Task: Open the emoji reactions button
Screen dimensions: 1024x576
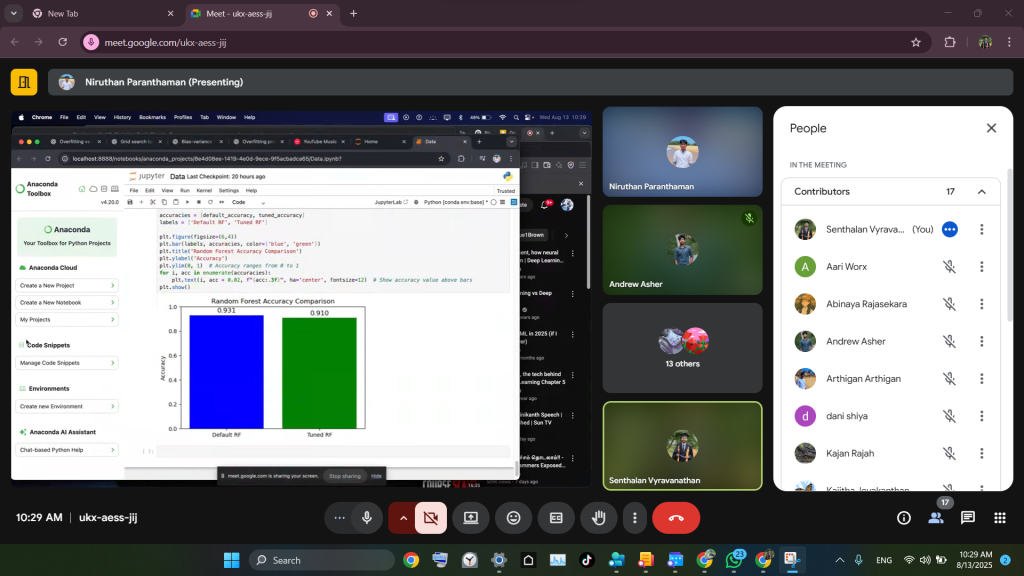Action: coord(513,518)
